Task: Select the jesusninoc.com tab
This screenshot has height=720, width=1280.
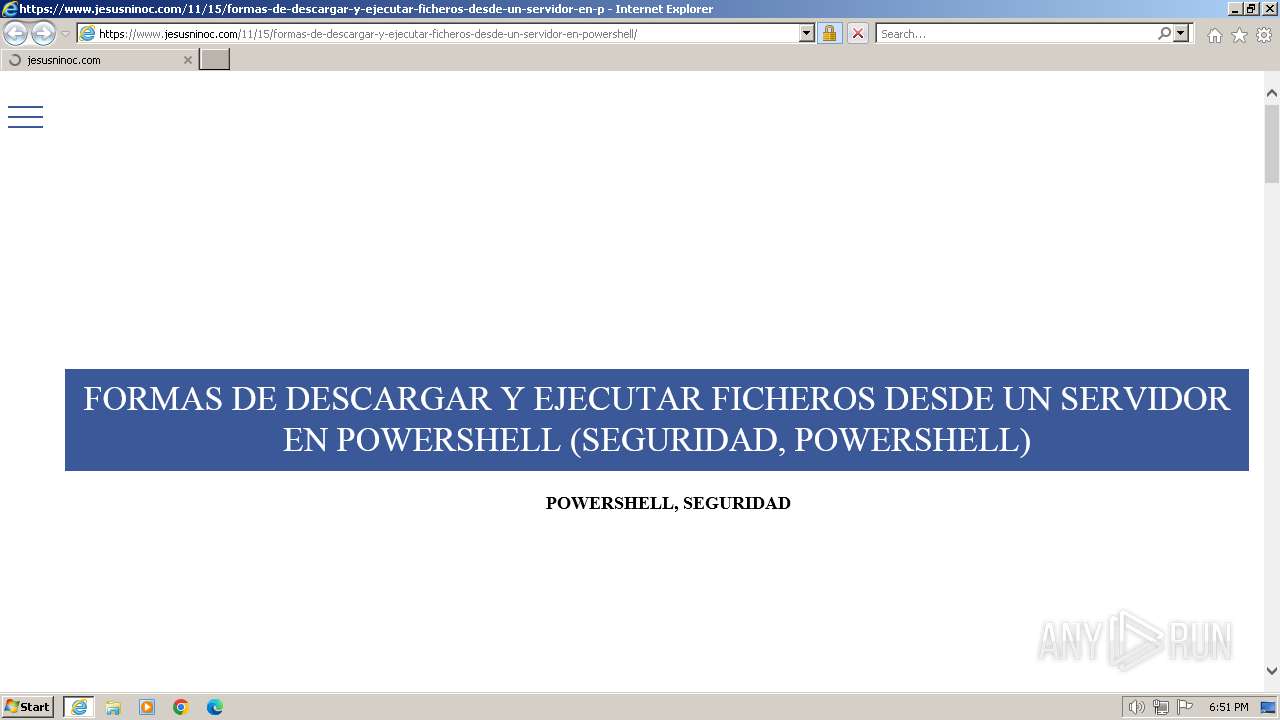Action: point(98,60)
